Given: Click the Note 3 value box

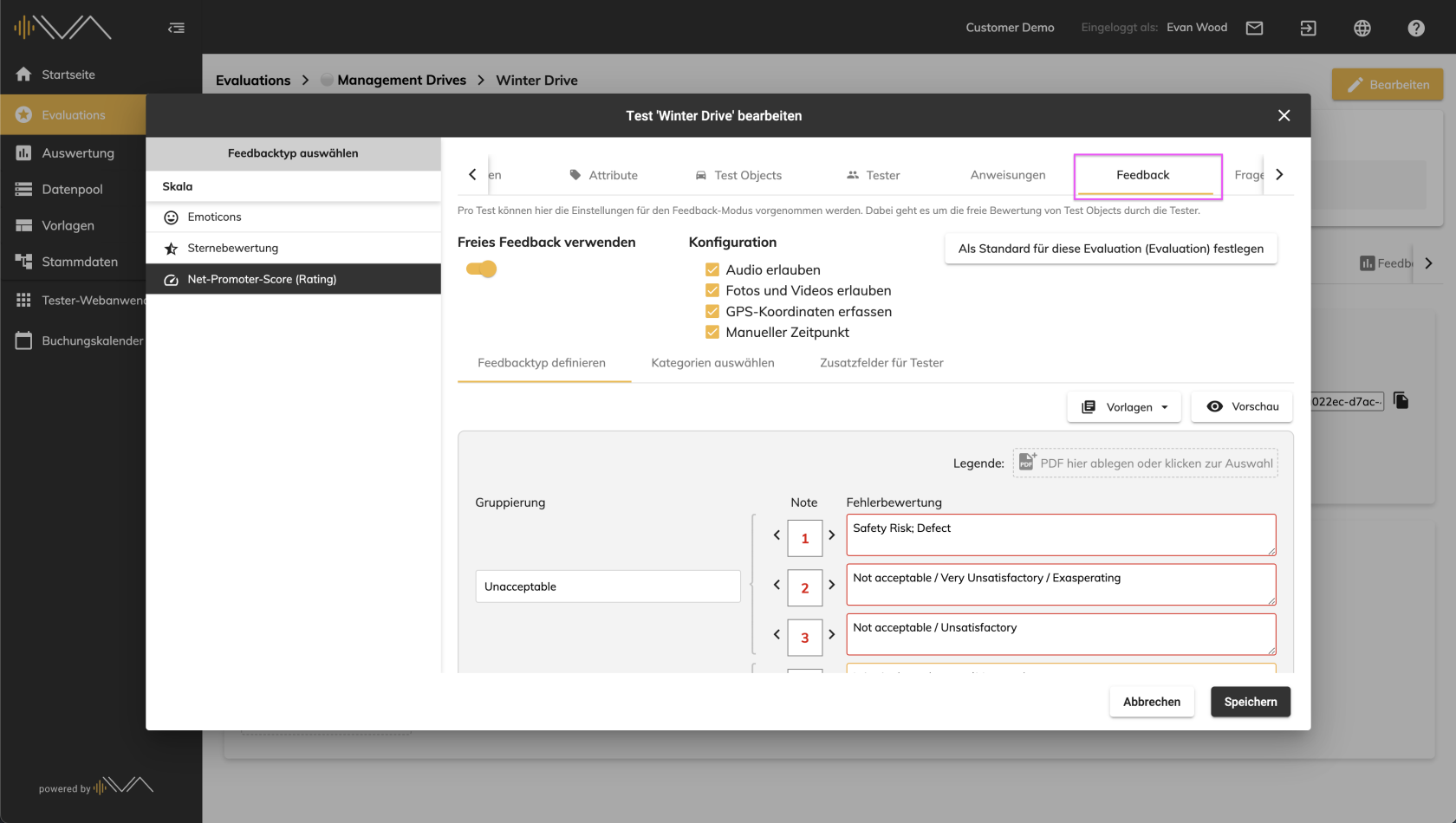Looking at the screenshot, I should point(804,638).
